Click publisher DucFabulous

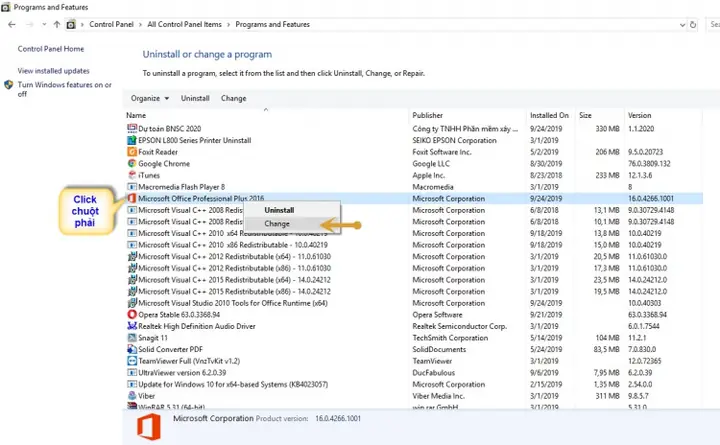coord(433,372)
